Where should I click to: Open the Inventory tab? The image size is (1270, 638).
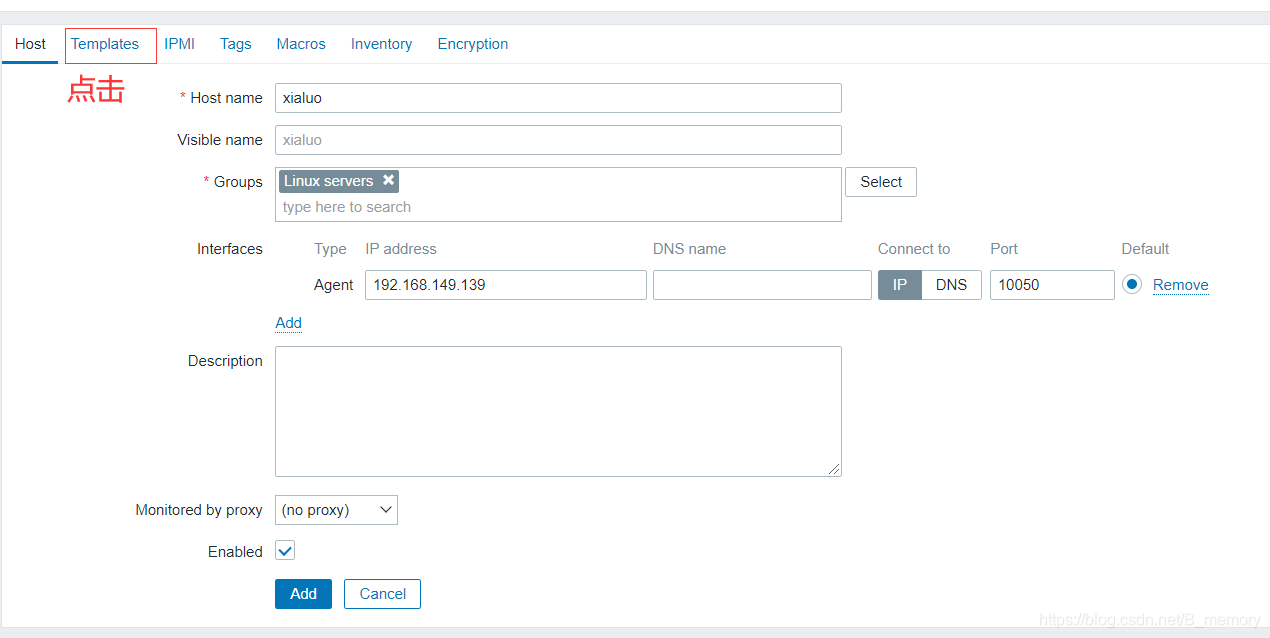click(x=381, y=44)
